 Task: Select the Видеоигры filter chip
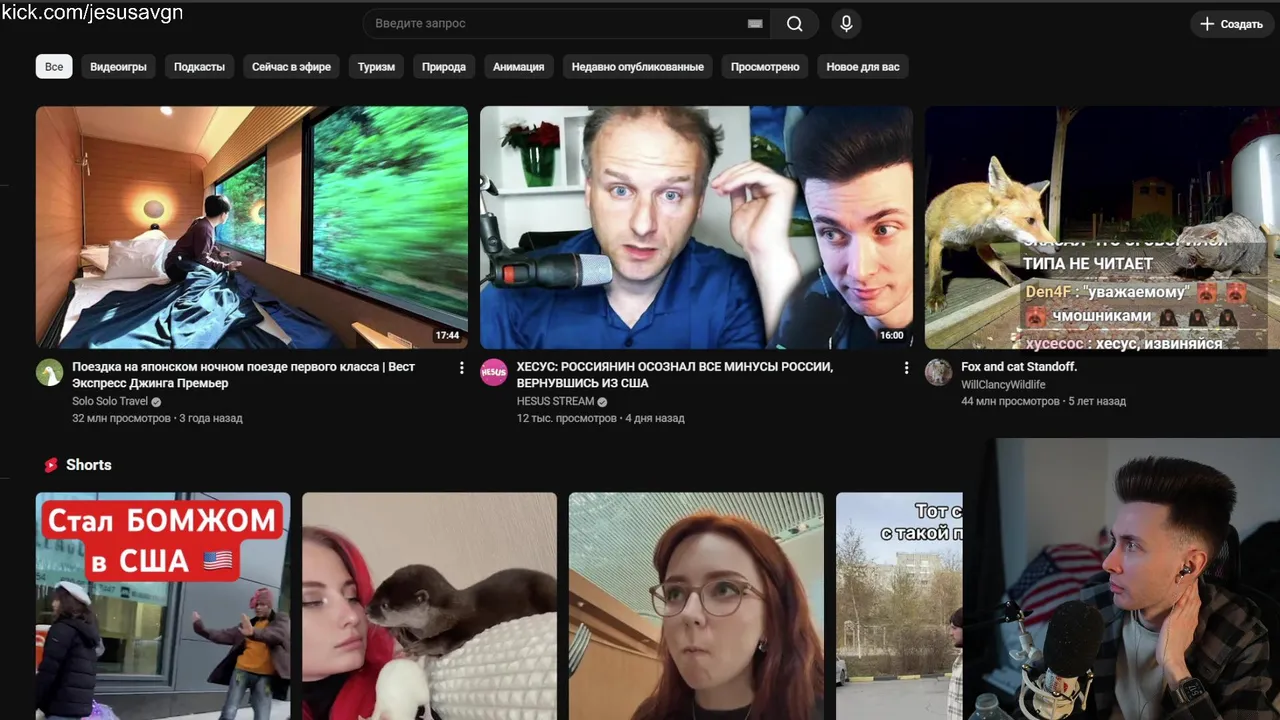(x=118, y=67)
